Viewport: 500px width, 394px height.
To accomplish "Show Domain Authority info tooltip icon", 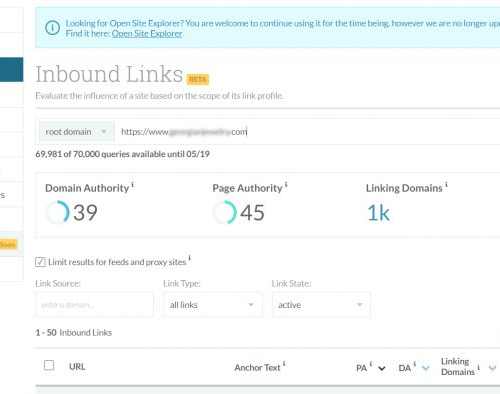I will point(133,184).
